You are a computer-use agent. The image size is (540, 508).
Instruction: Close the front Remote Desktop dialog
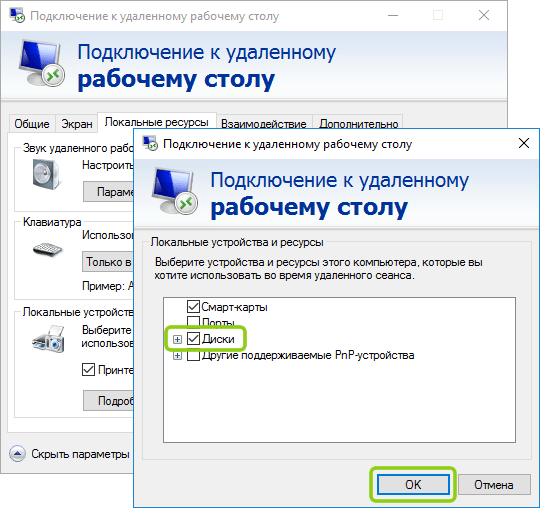click(524, 143)
